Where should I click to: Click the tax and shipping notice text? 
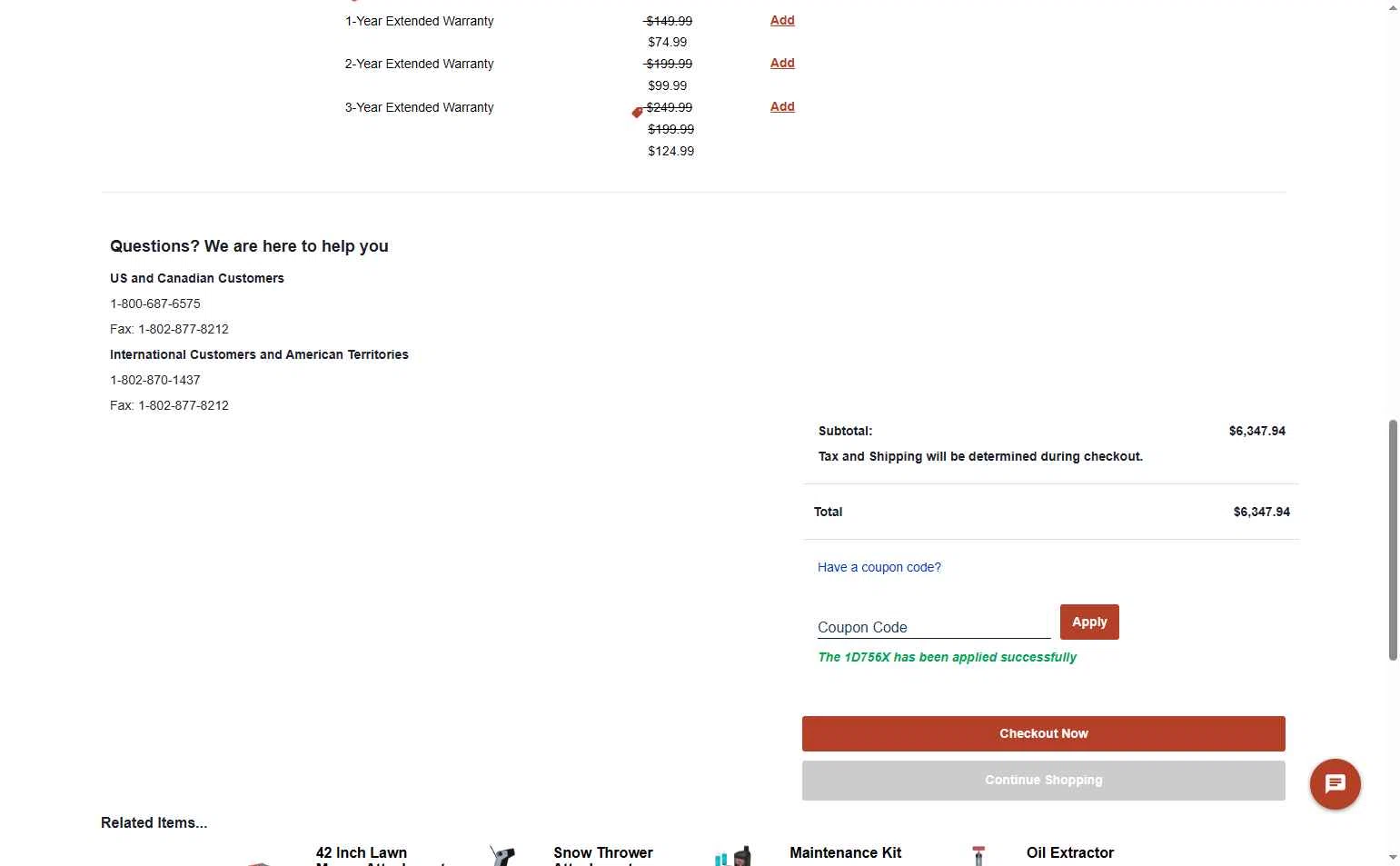click(980, 456)
